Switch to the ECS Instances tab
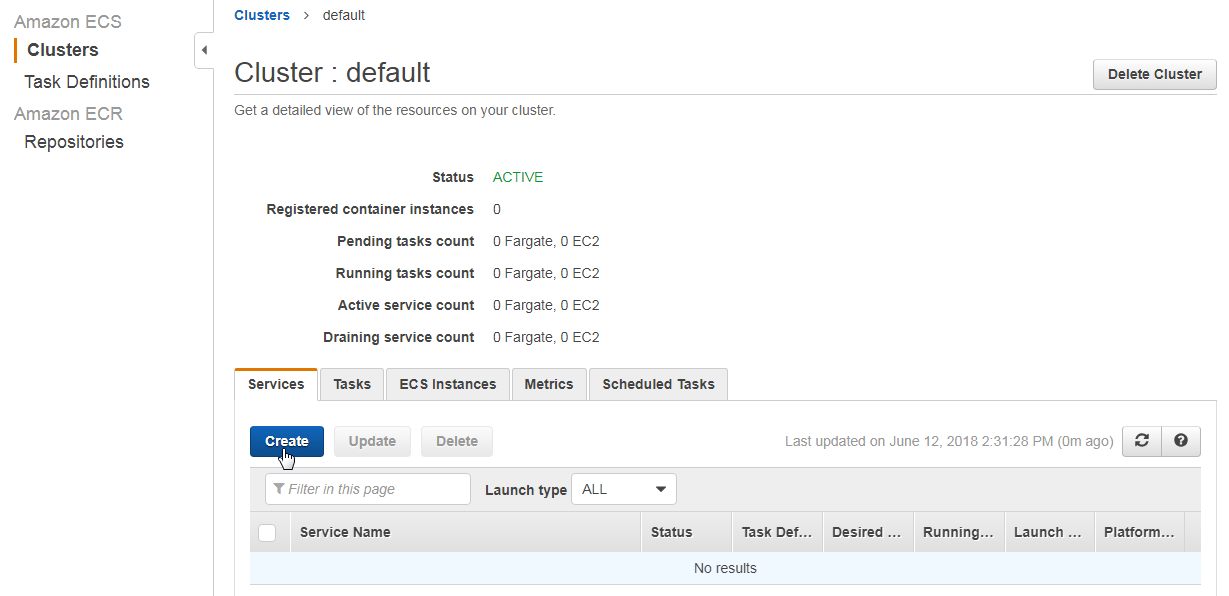The image size is (1229, 596). [448, 384]
